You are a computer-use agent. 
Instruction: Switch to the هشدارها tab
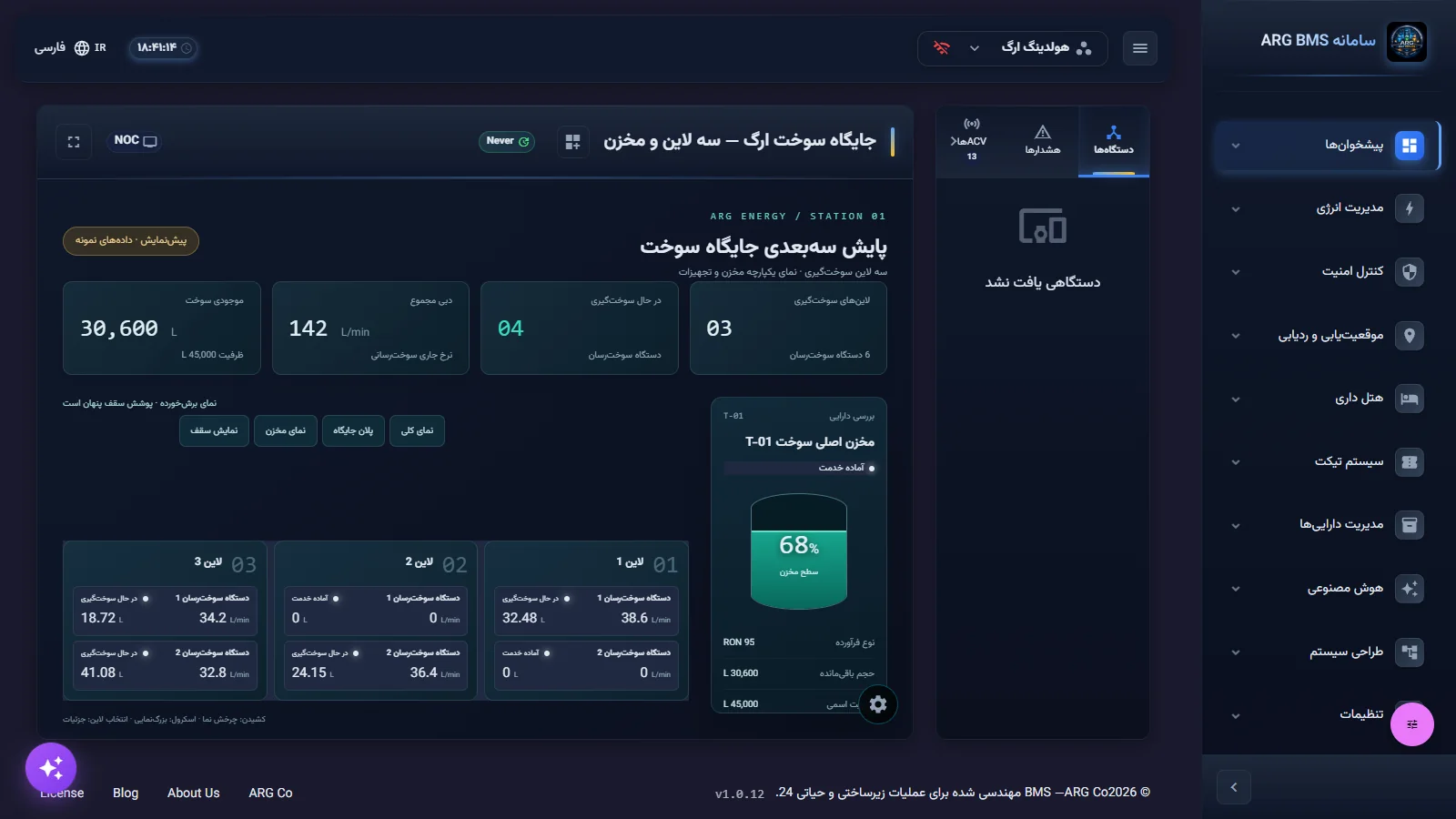(x=1043, y=141)
